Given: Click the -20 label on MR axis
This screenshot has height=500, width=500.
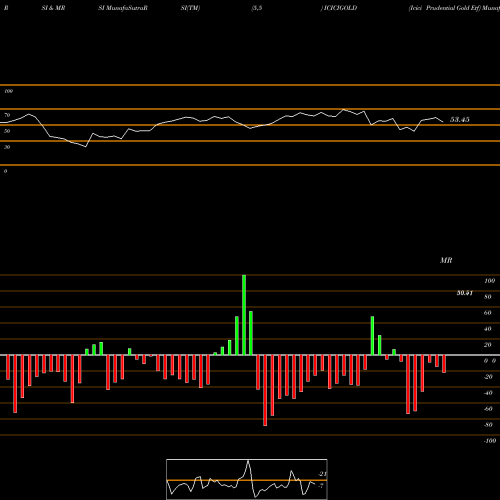Looking at the screenshot, I should pyautogui.click(x=488, y=377).
